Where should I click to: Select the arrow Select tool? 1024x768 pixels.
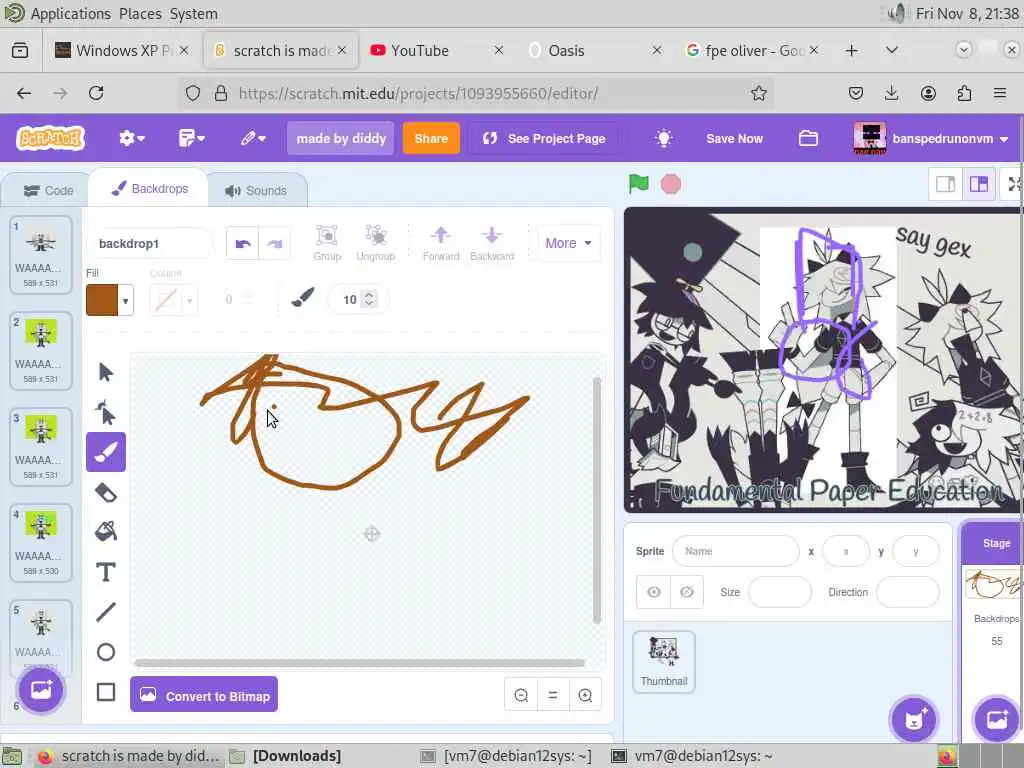point(106,372)
